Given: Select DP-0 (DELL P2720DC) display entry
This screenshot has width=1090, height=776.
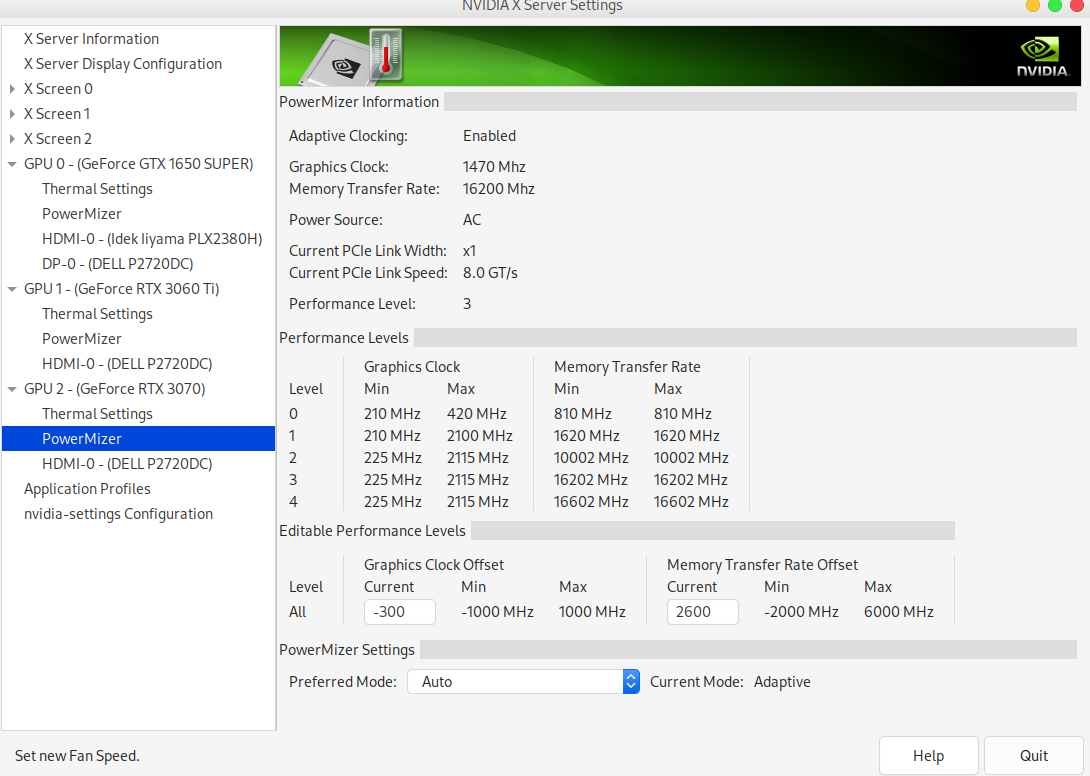Looking at the screenshot, I should tap(117, 264).
